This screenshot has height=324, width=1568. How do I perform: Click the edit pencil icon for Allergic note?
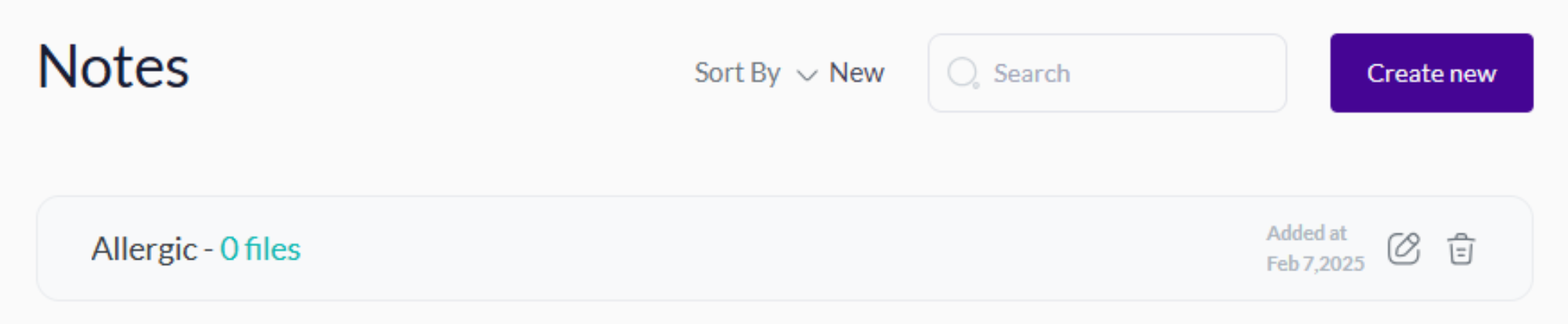[1404, 249]
